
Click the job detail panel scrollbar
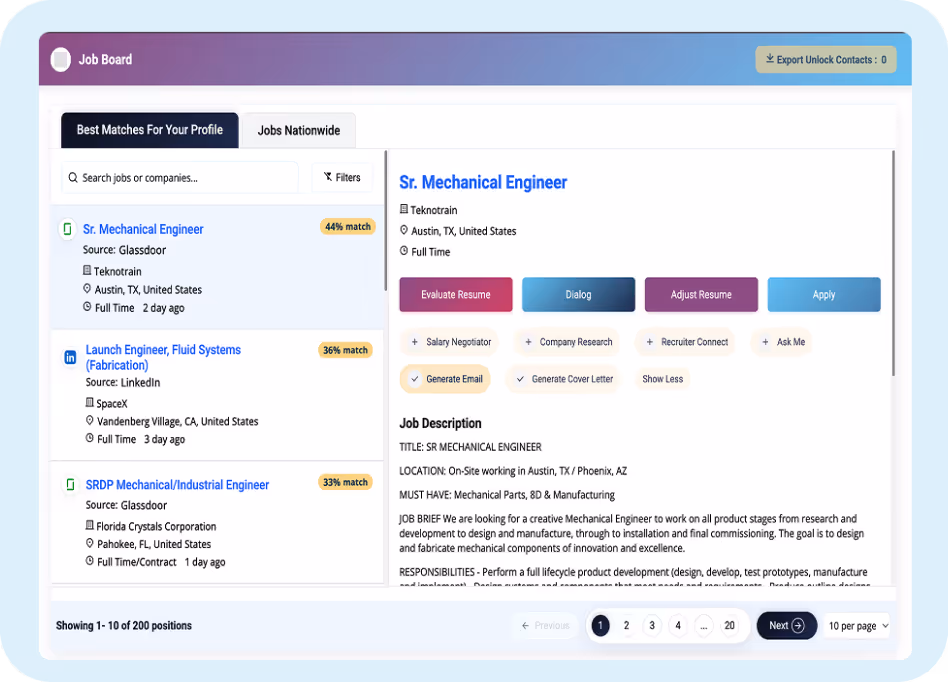pos(893,263)
